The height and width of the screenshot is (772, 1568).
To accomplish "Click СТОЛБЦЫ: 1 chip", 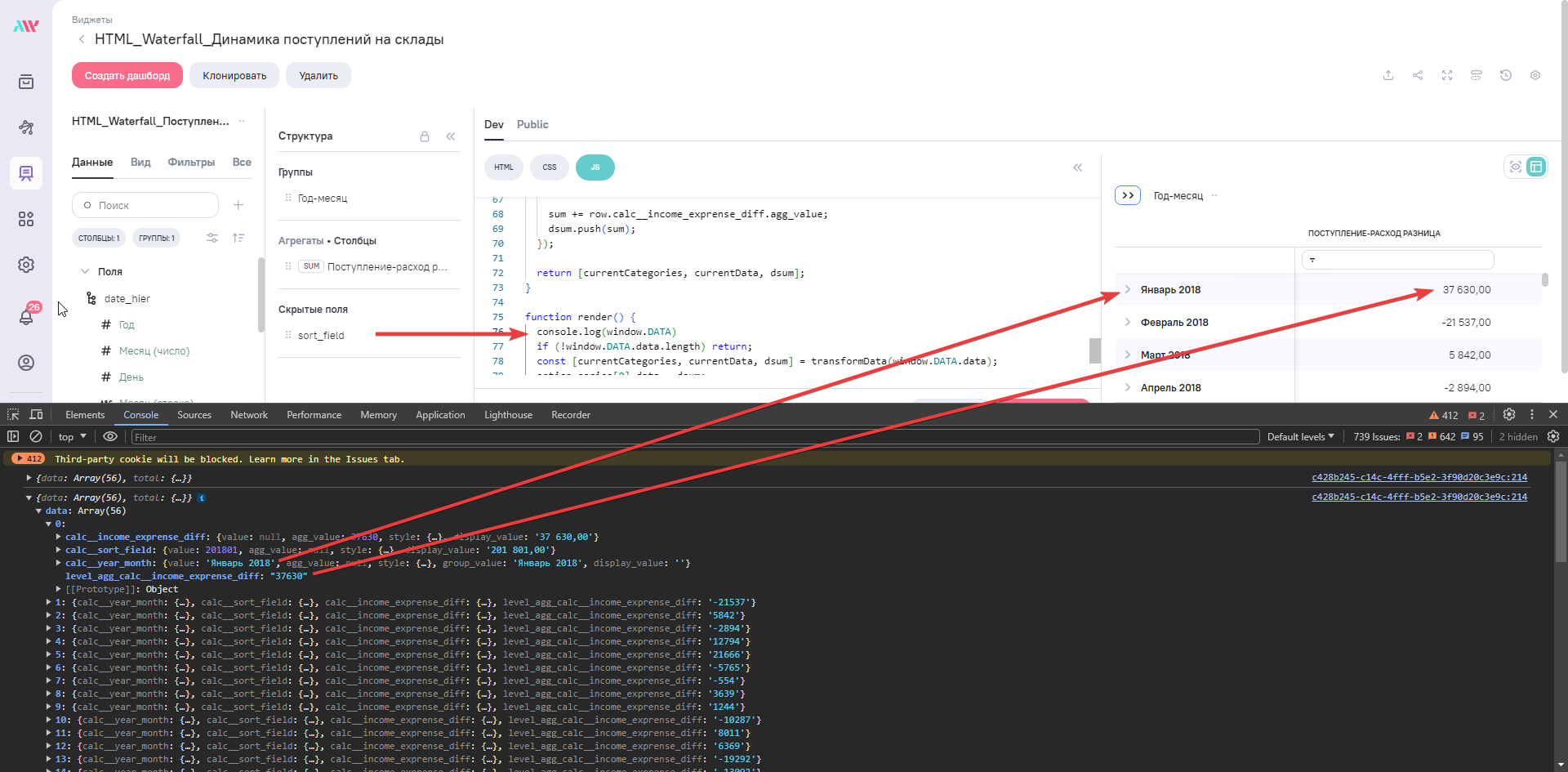I will click(x=99, y=238).
